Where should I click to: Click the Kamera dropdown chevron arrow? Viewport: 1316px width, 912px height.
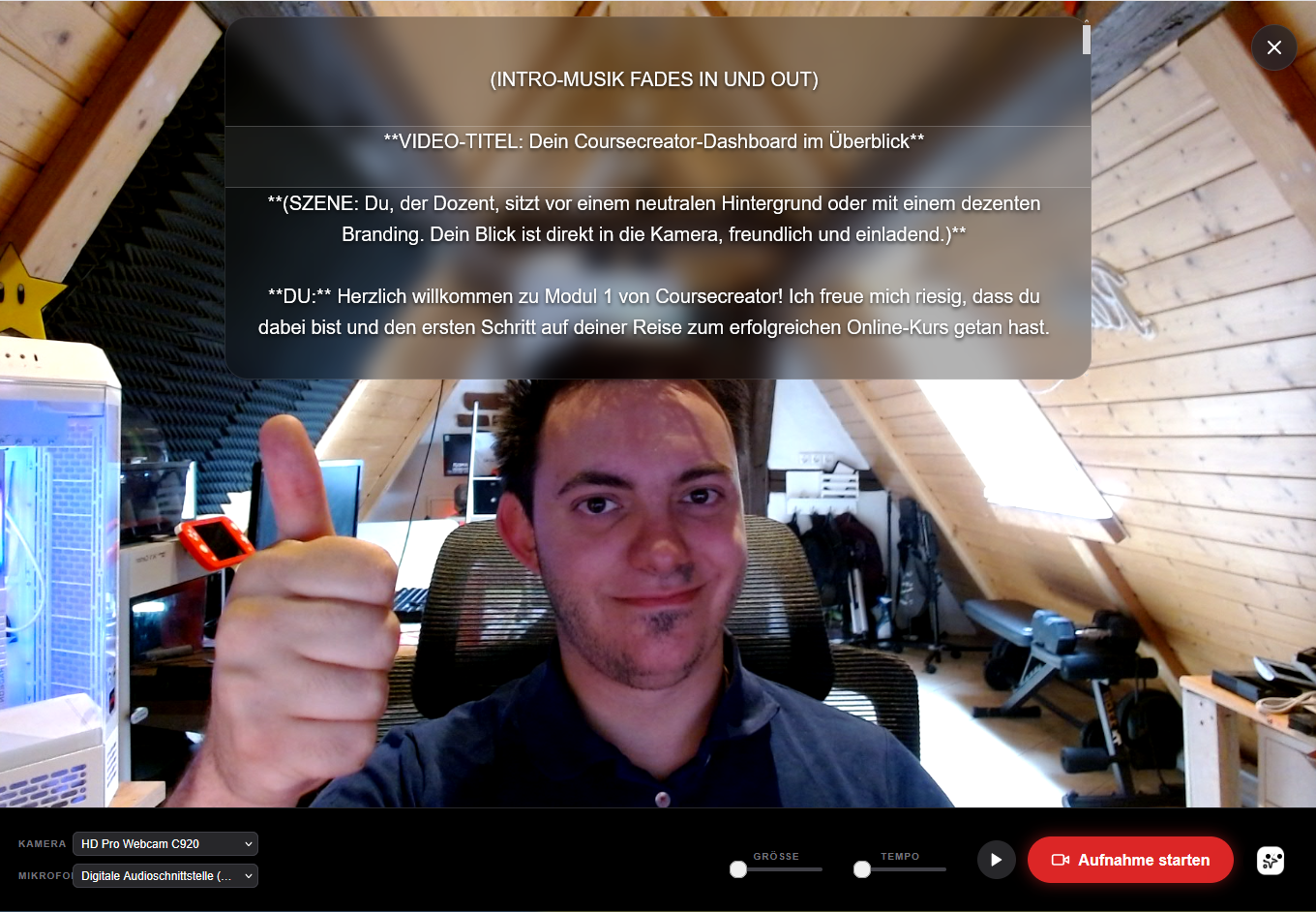coord(249,844)
